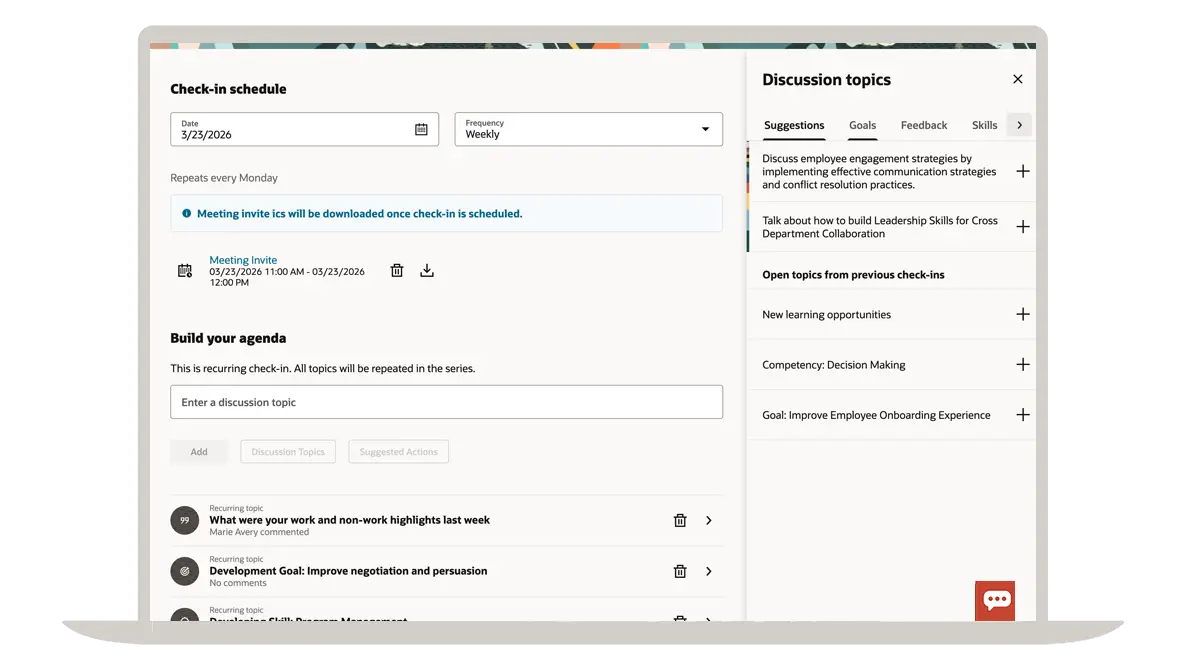Delete the work and non-work highlights topic
This screenshot has height=670, width=1187.
click(x=680, y=520)
